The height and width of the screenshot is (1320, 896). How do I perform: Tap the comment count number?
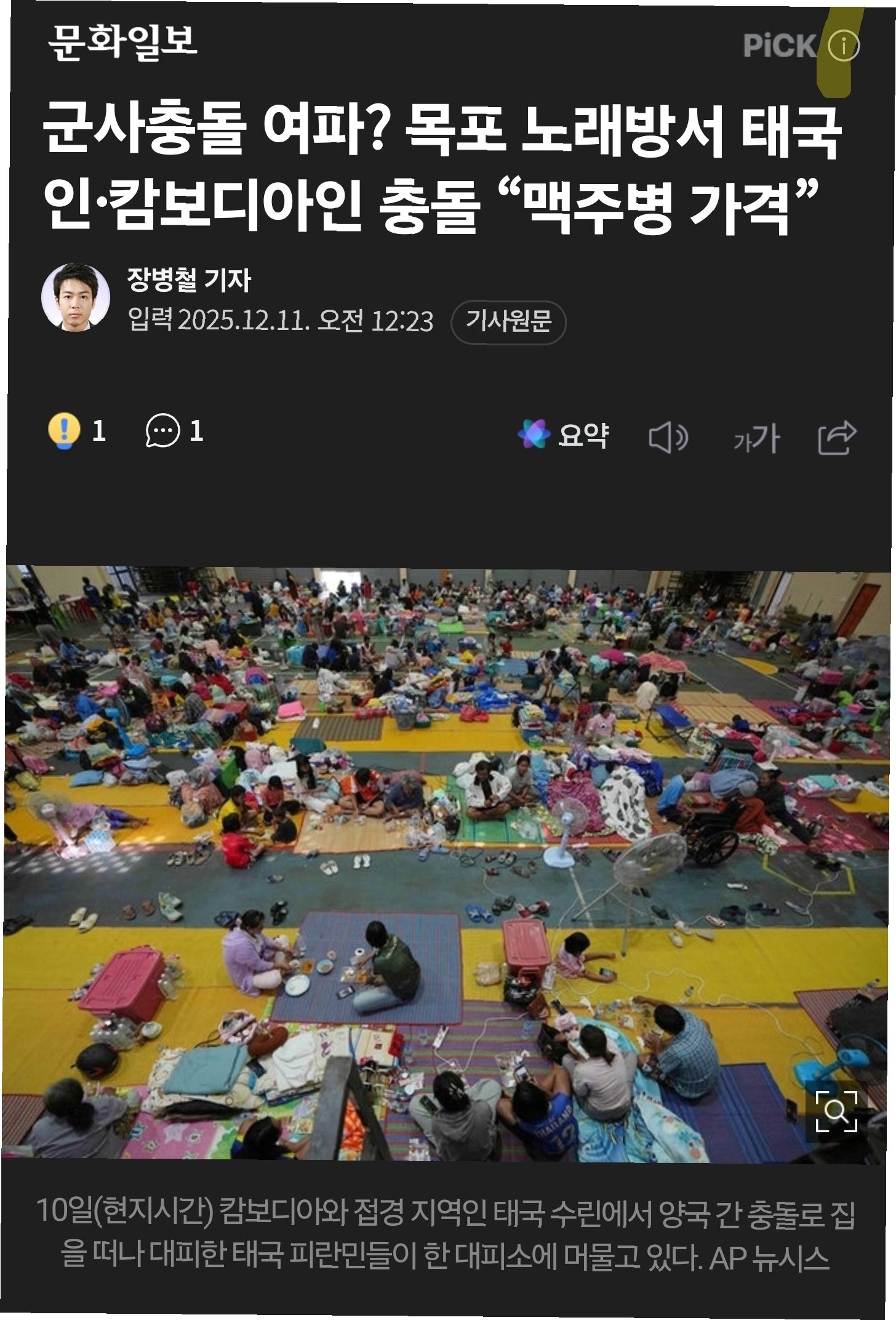pos(196,431)
